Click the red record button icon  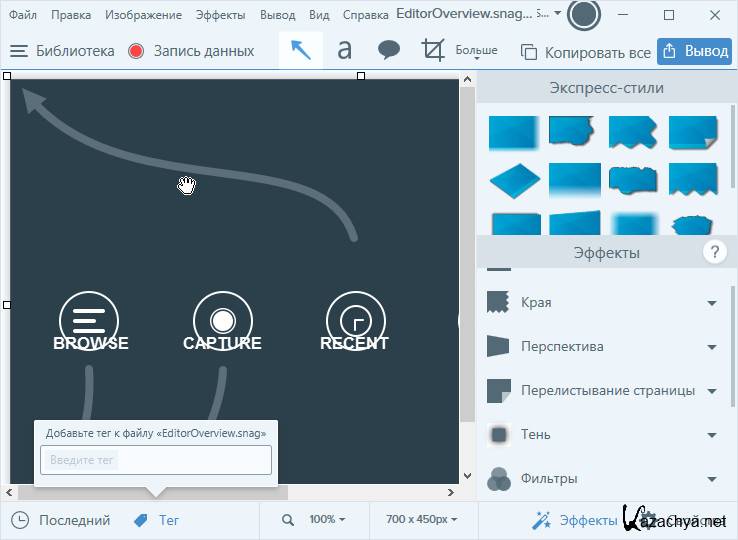pos(136,51)
